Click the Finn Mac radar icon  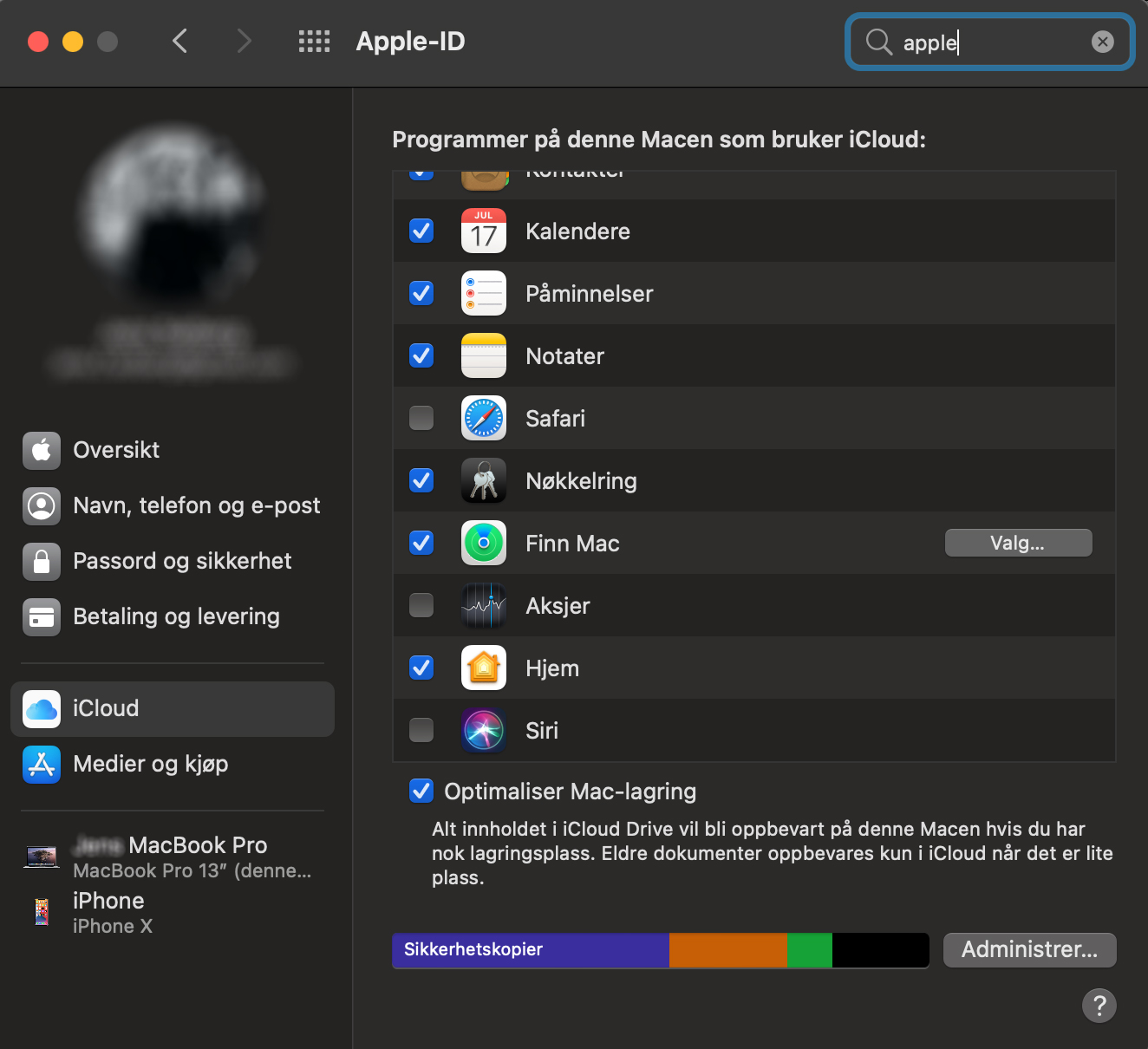pyautogui.click(x=484, y=543)
